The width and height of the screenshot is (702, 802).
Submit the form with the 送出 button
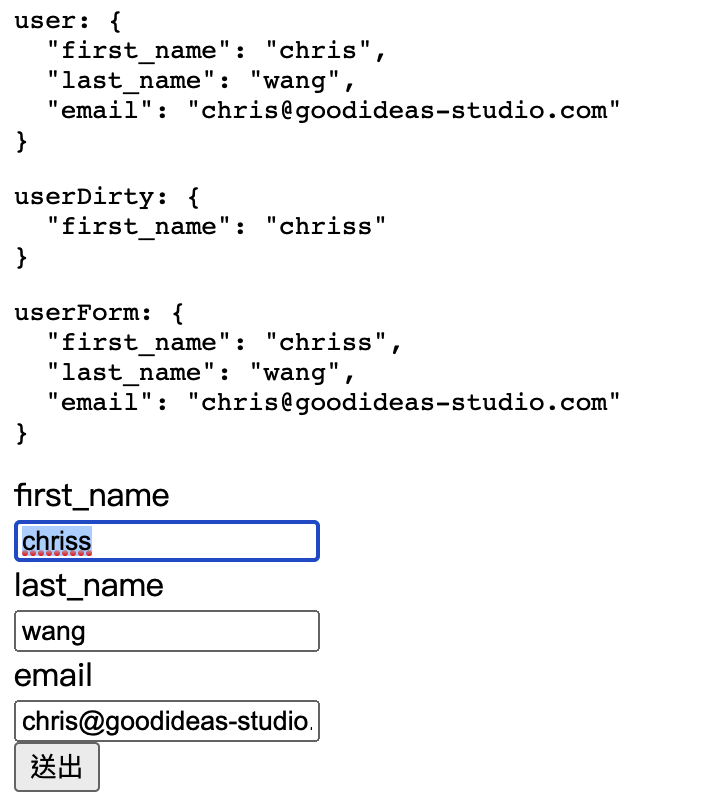pos(57,767)
